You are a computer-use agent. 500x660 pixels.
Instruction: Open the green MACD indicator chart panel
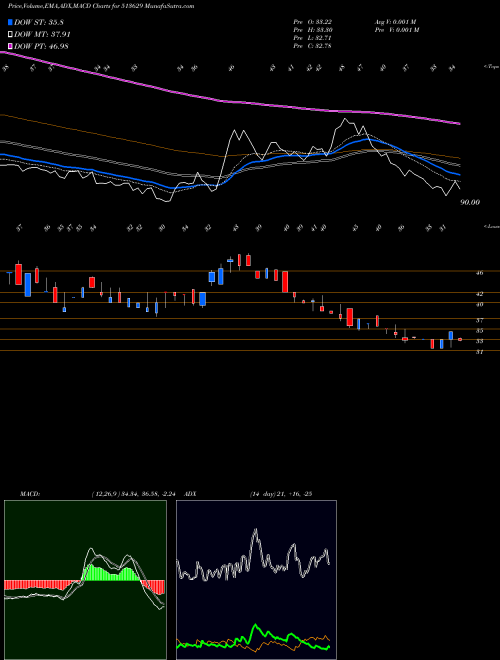click(85, 580)
